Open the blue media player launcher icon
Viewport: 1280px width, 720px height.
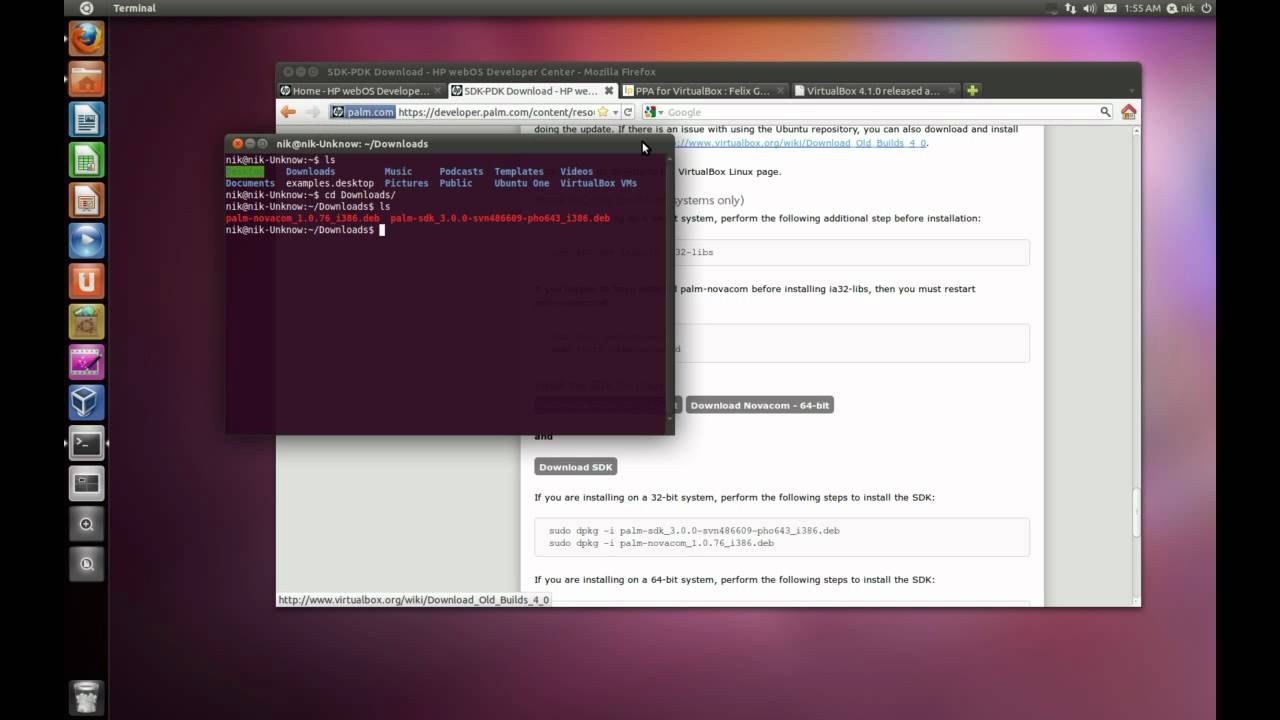(86, 241)
